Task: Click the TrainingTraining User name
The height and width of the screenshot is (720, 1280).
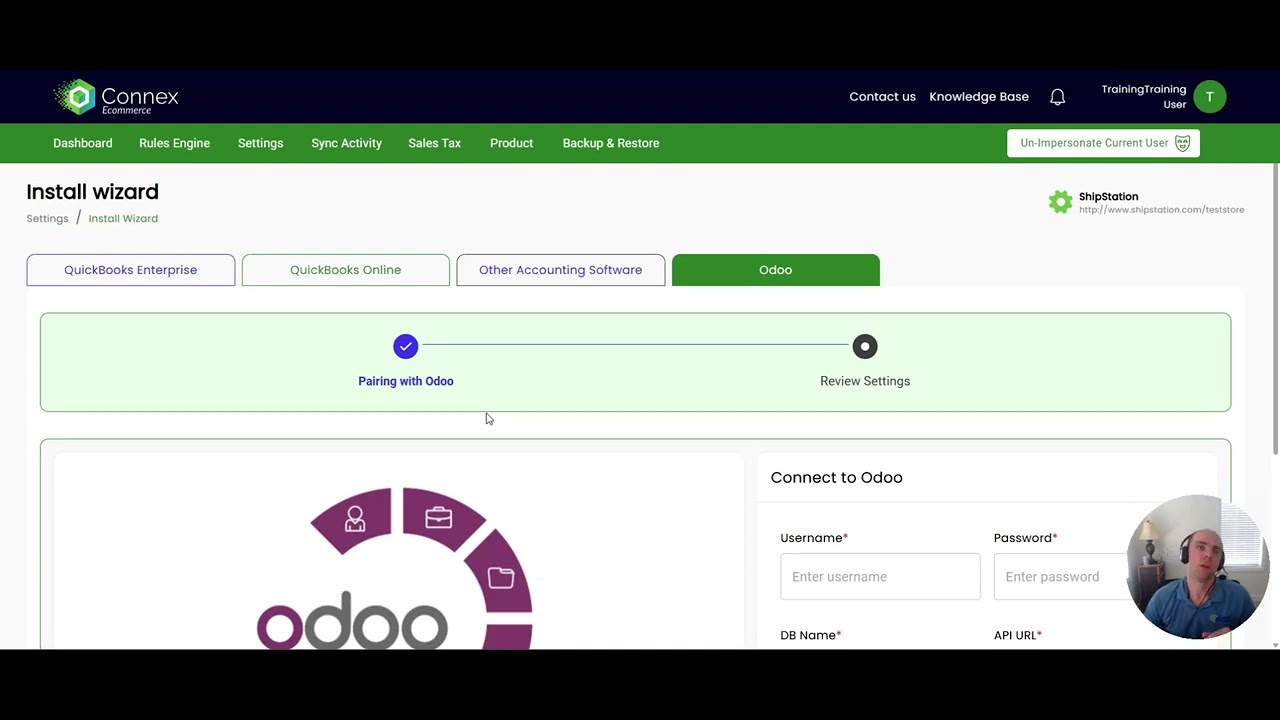Action: pos(1144,97)
